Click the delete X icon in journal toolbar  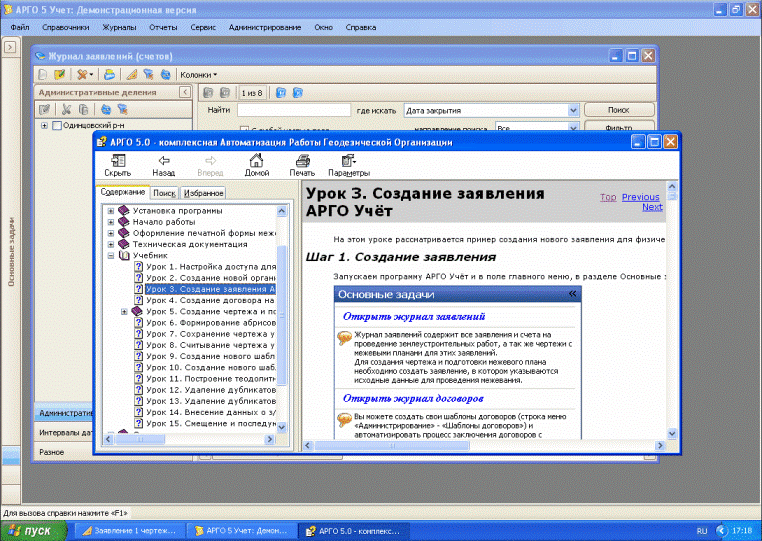(82, 74)
